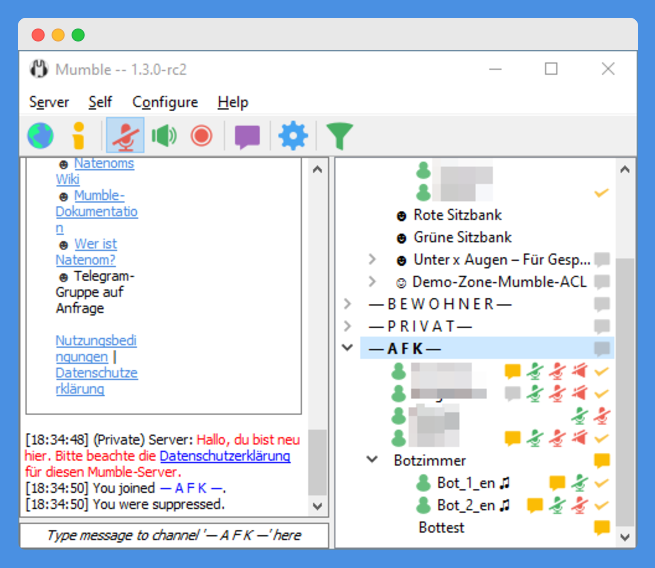Click the message input for channel AFK
The image size is (655, 568).
pos(174,535)
